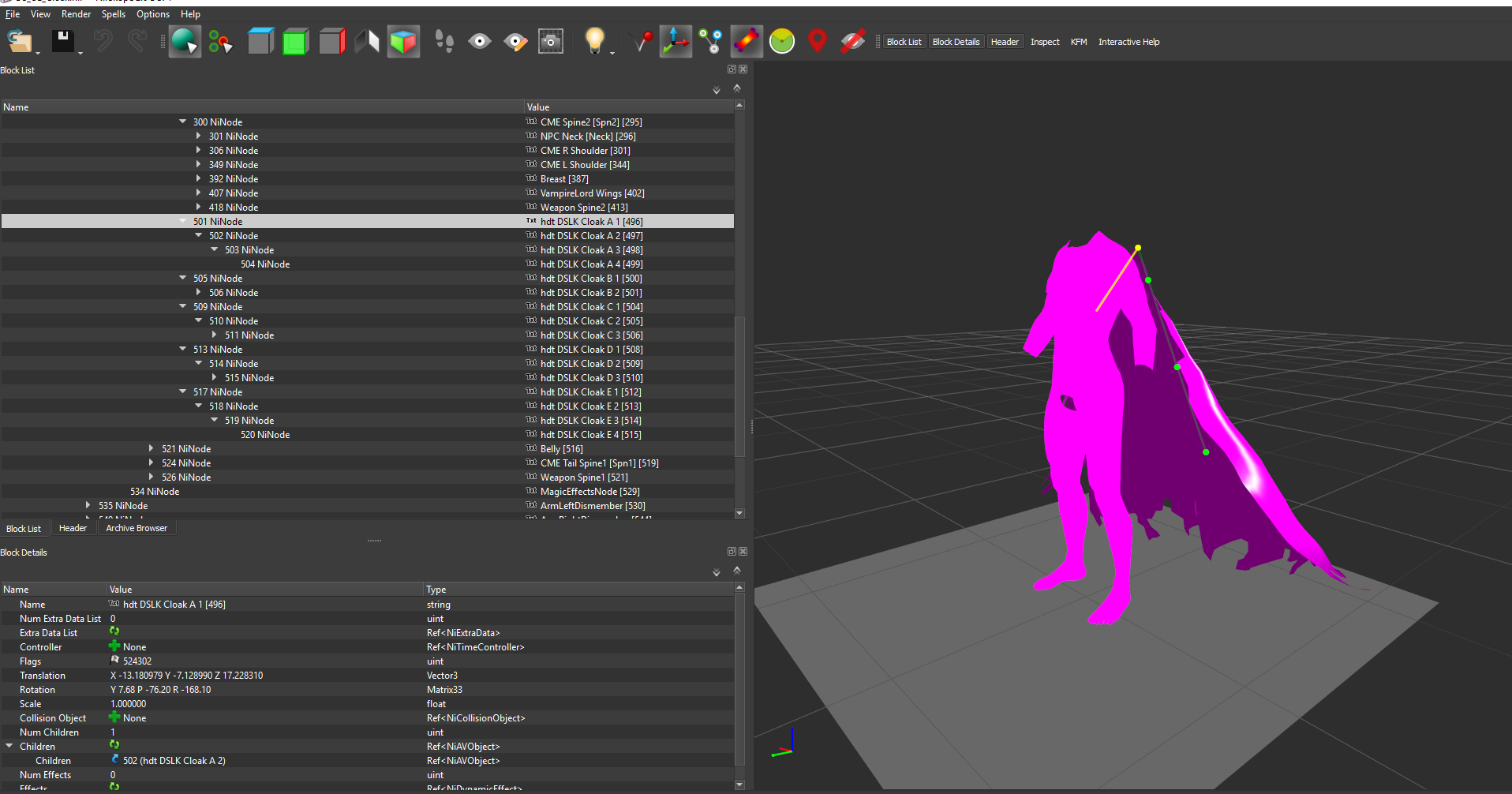The width and height of the screenshot is (1512, 794).
Task: Click the Load file folder icon
Action: [x=20, y=41]
